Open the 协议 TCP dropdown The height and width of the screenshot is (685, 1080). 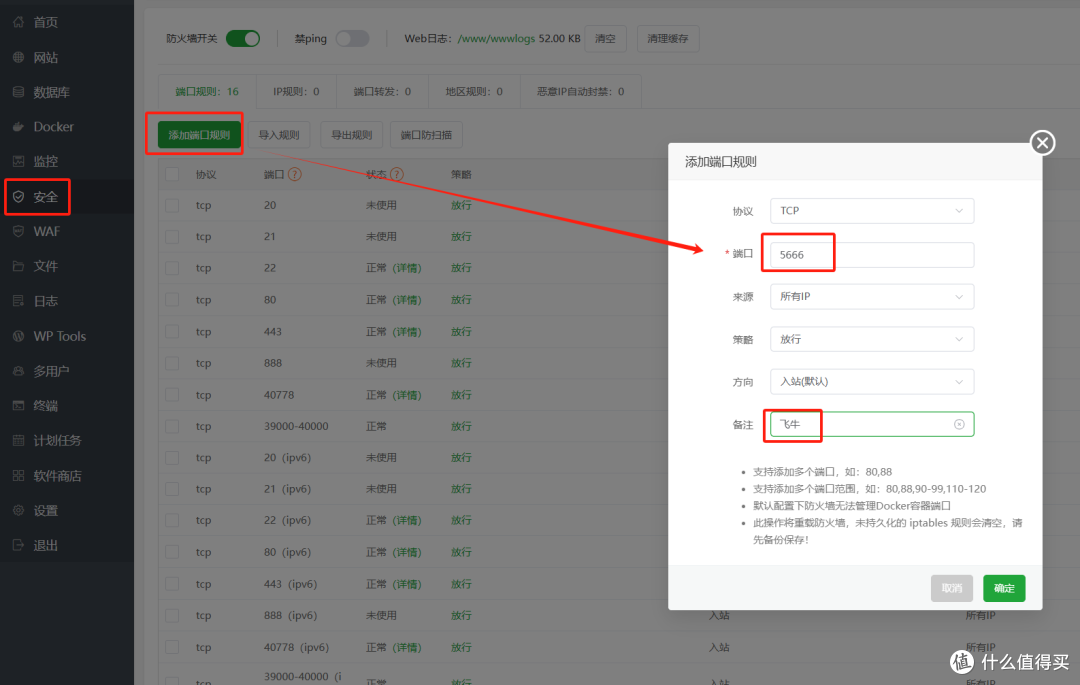(x=871, y=211)
